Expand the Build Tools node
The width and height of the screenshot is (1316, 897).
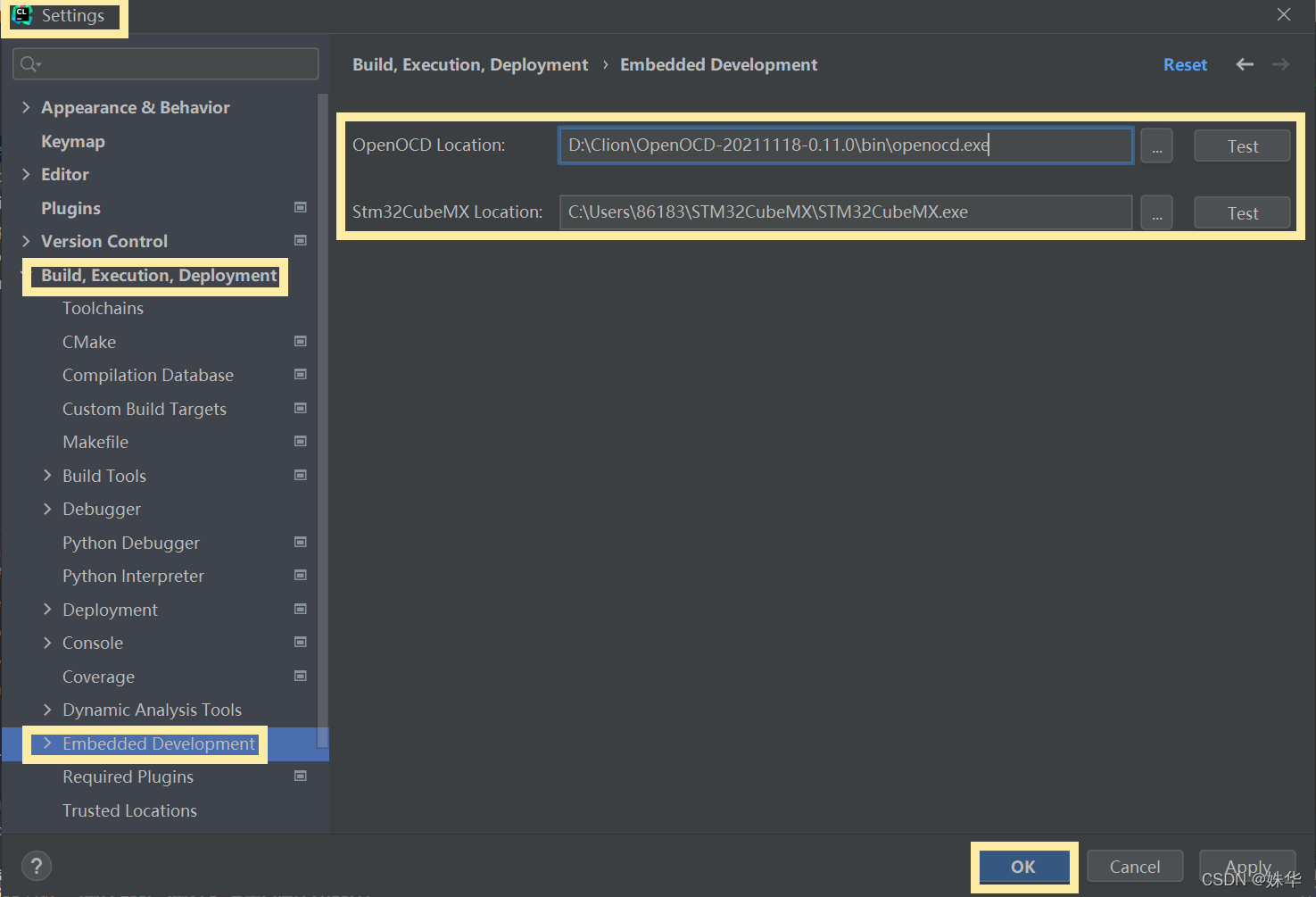coord(47,476)
